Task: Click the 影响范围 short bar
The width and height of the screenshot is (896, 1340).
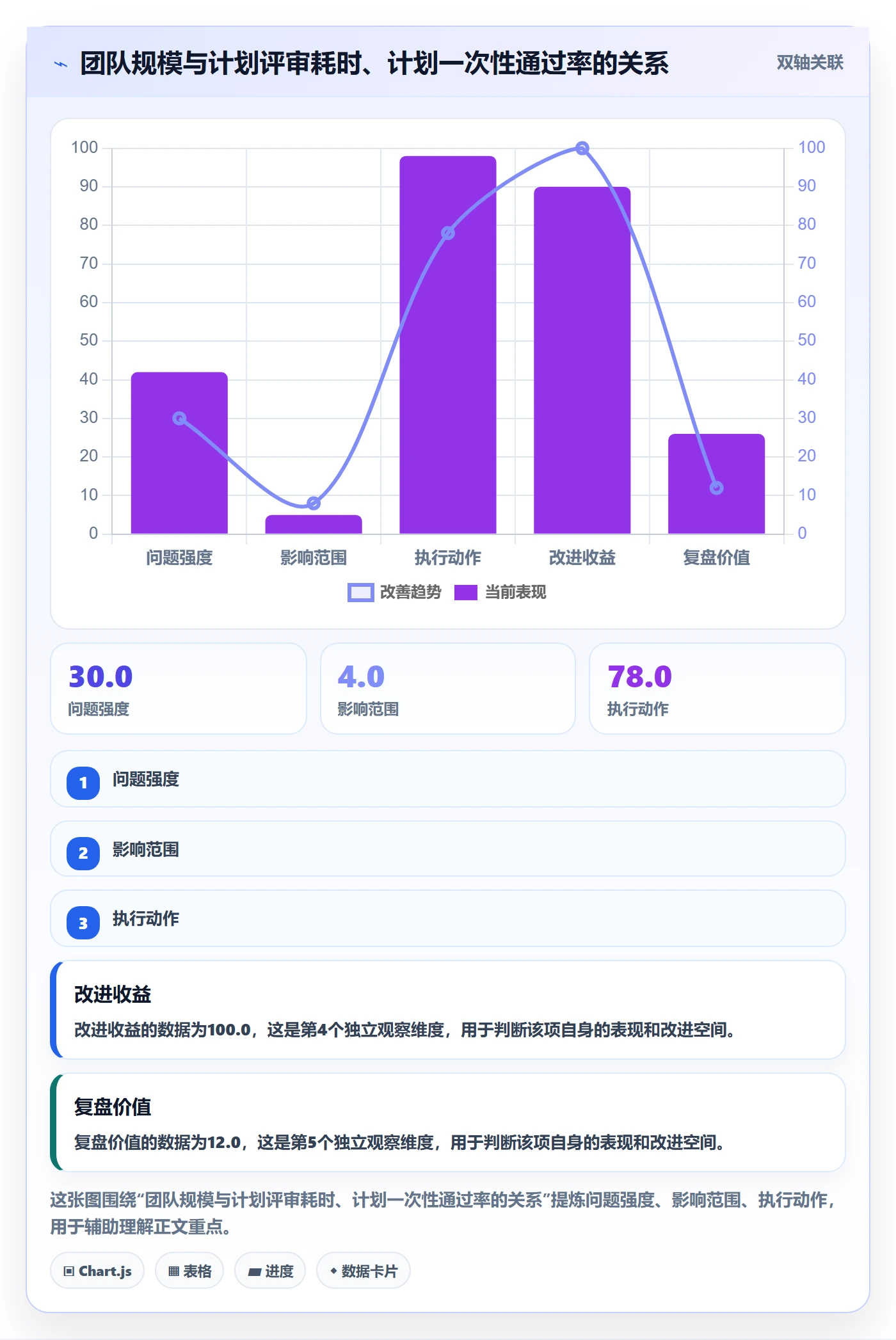Action: tap(314, 524)
